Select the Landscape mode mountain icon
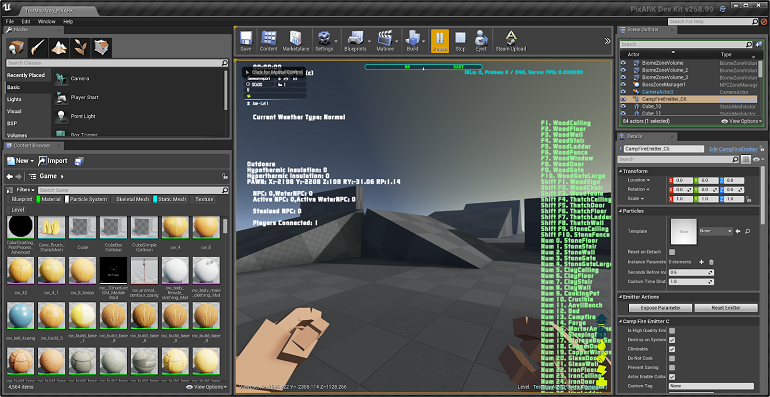 pyautogui.click(x=59, y=48)
